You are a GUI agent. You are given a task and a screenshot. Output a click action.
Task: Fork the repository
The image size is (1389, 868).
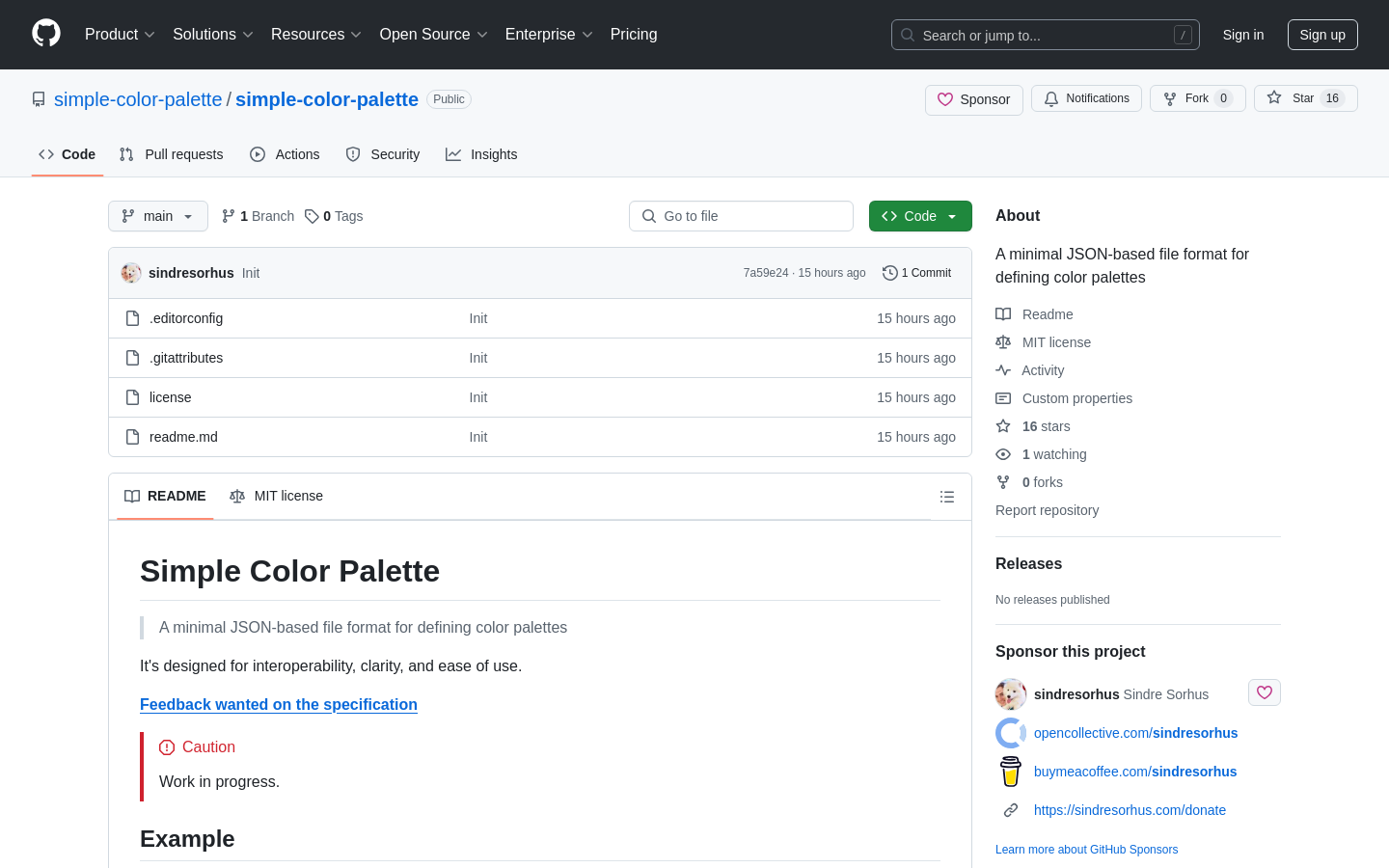tap(1198, 98)
